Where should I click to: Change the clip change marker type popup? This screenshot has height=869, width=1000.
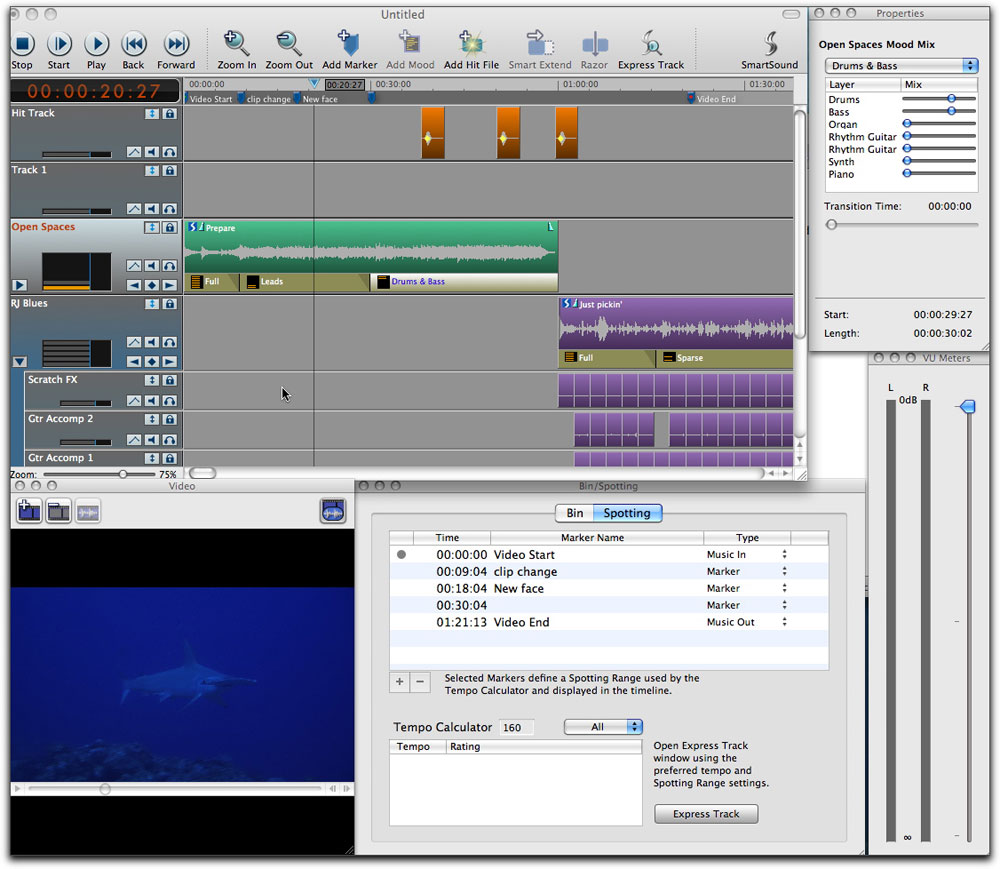784,571
